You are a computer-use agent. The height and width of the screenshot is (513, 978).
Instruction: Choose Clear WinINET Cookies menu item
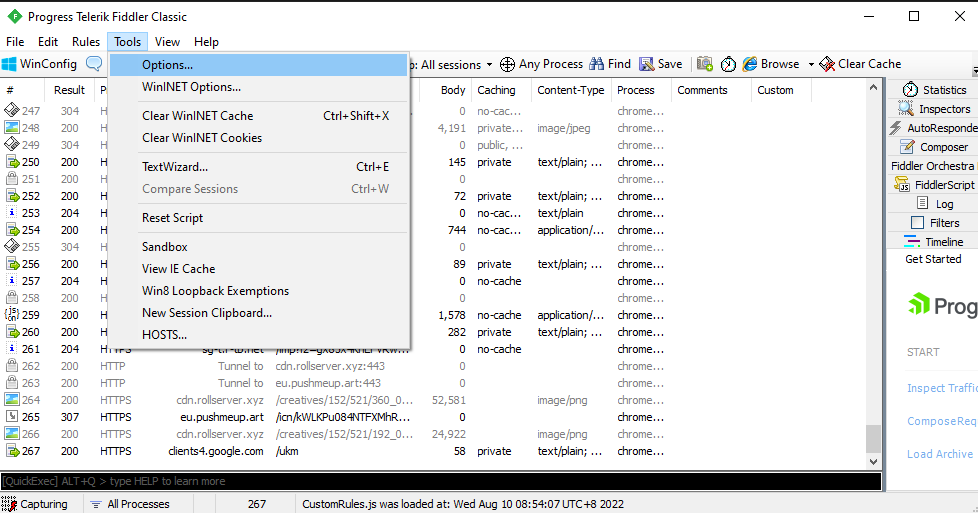point(202,138)
